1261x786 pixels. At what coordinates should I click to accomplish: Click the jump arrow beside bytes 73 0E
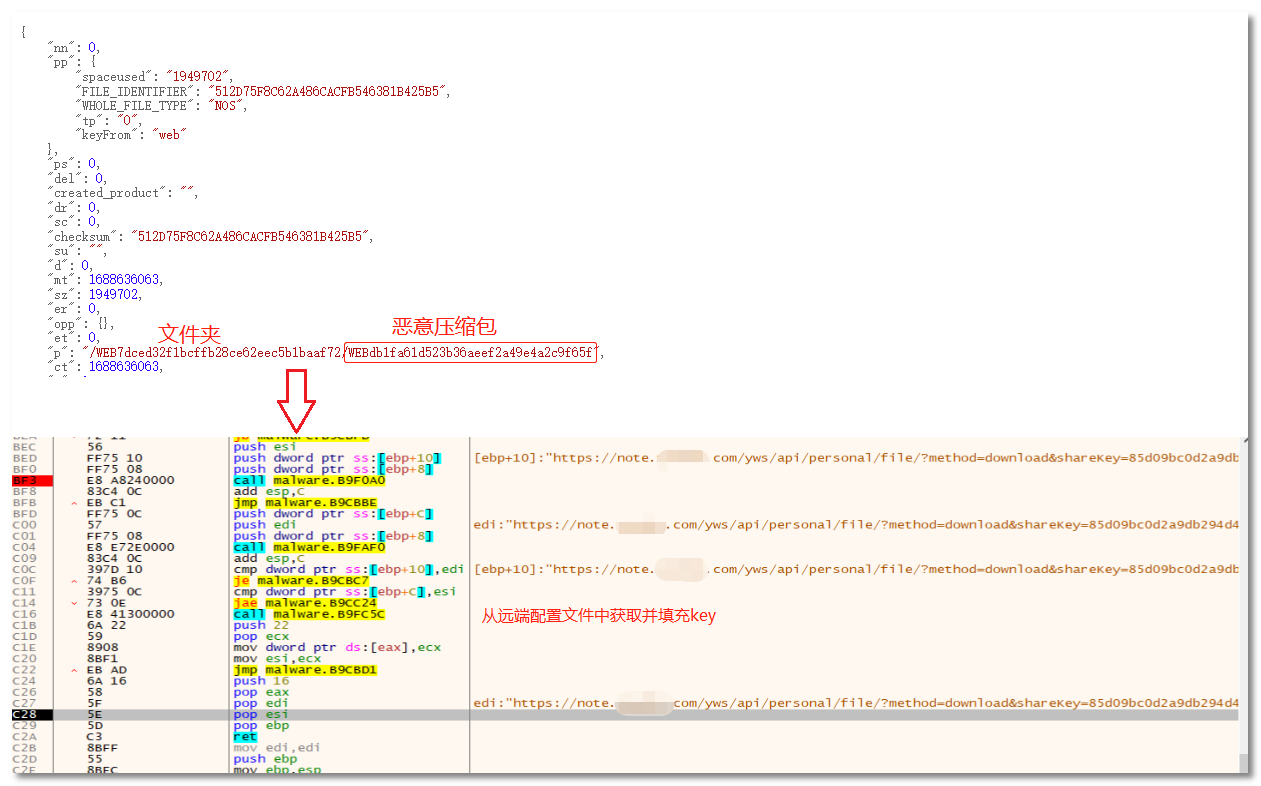(x=76, y=603)
